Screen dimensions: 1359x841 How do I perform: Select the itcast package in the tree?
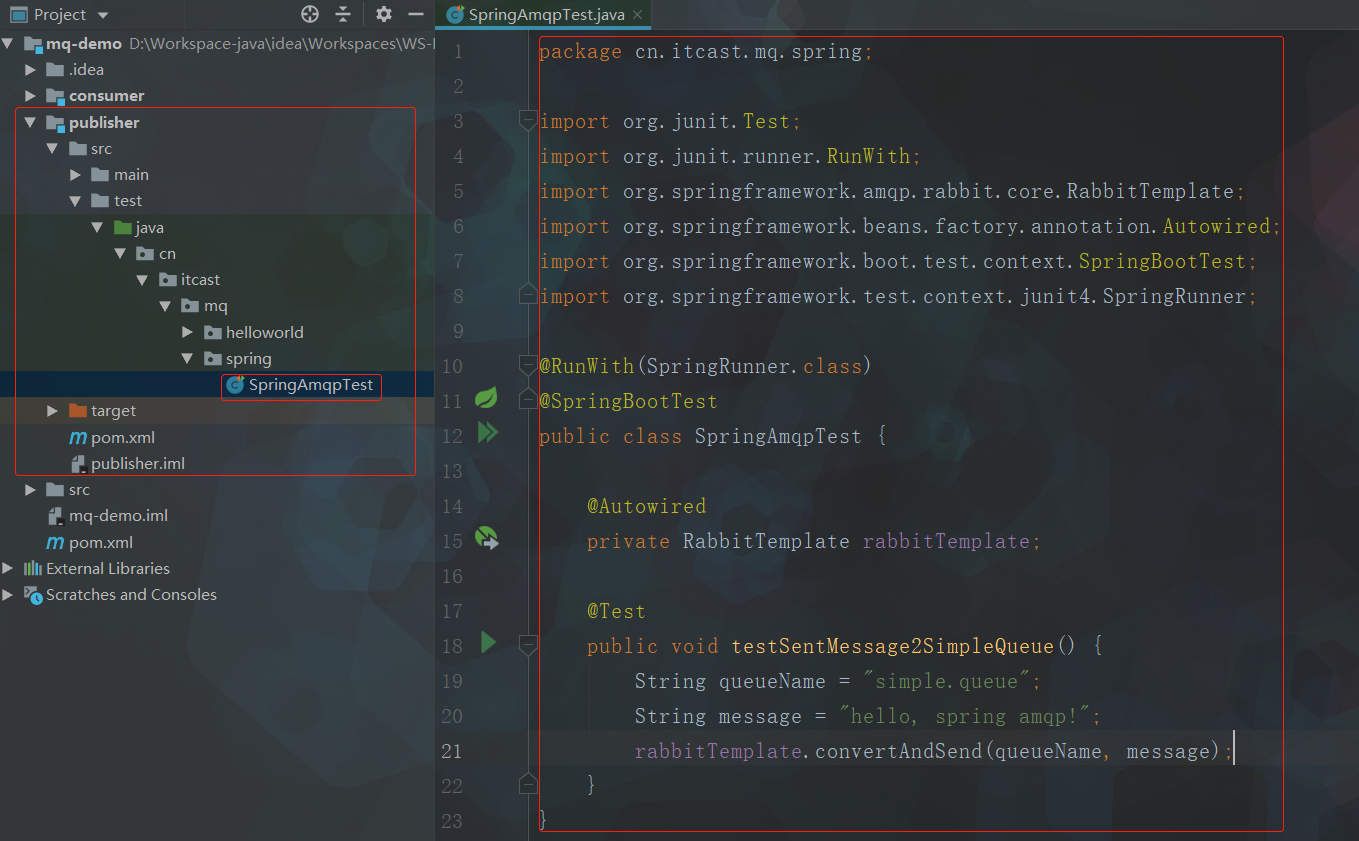(200, 280)
